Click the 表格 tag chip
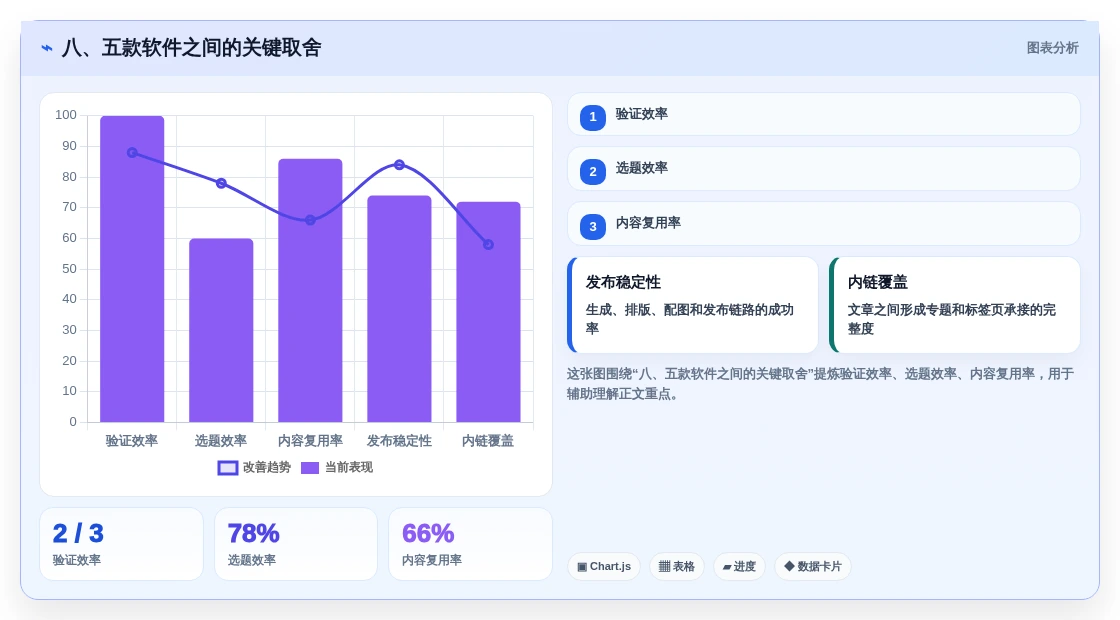 tap(676, 566)
